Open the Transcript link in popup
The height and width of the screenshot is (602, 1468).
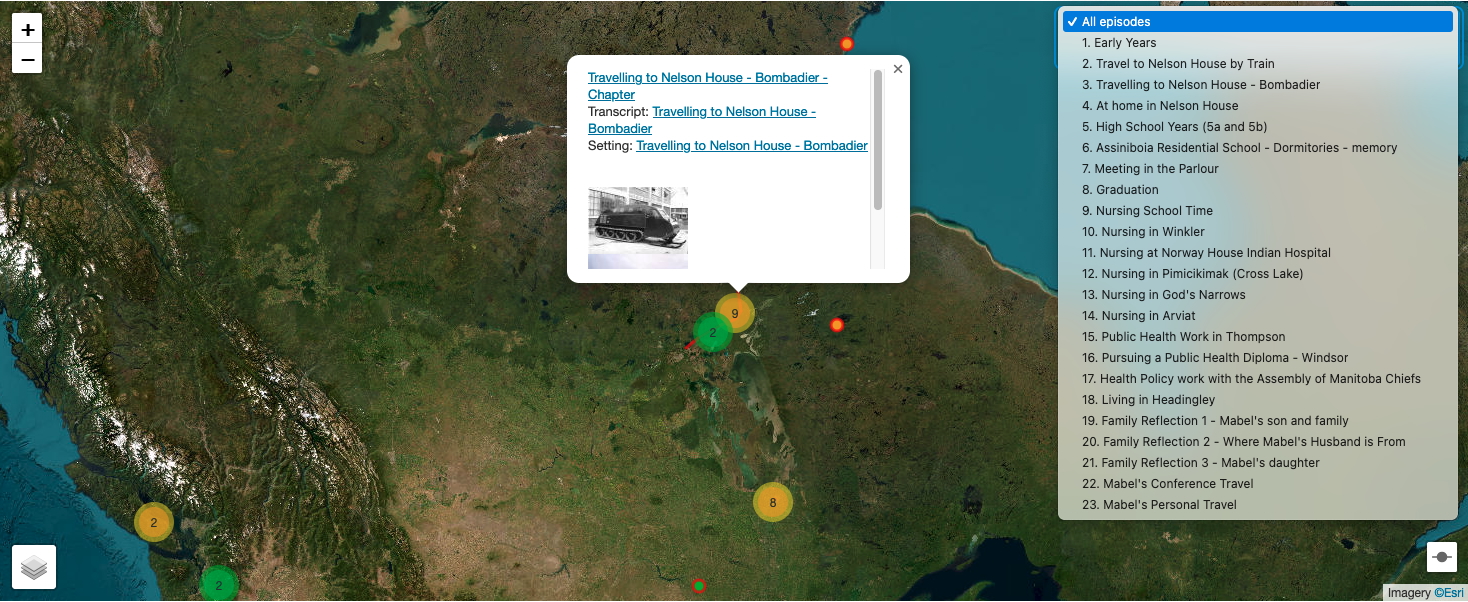(733, 112)
